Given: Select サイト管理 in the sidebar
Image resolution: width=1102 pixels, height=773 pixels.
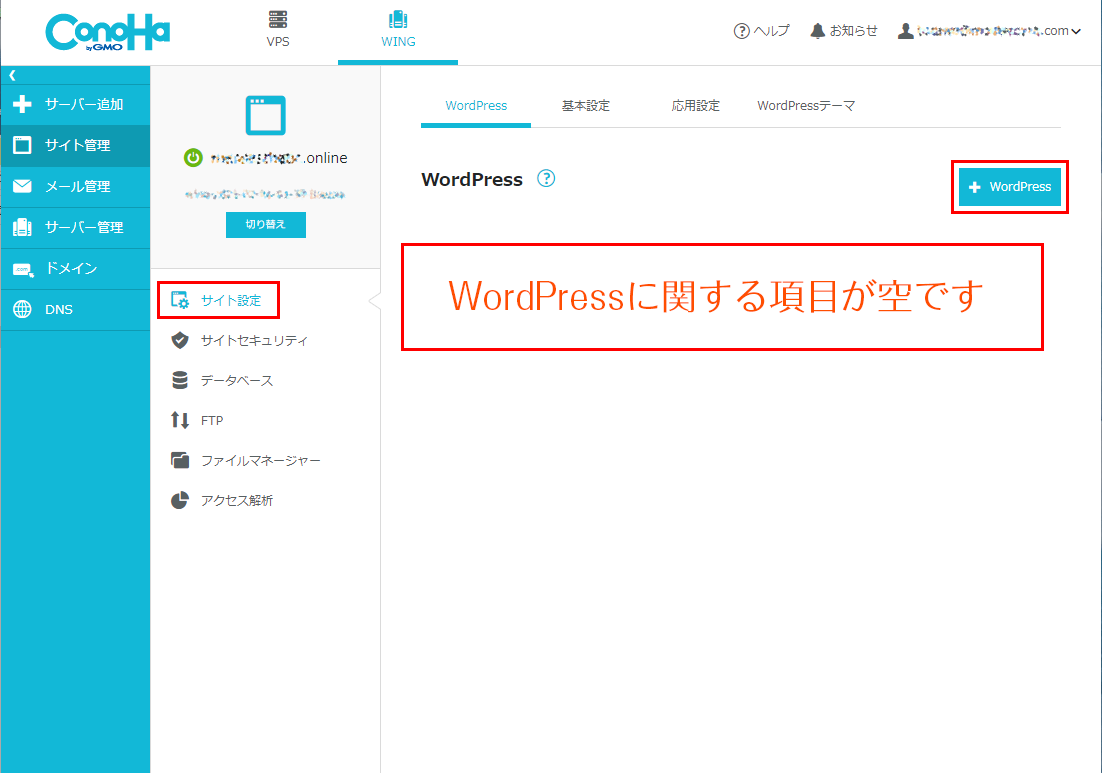Looking at the screenshot, I should (x=75, y=146).
